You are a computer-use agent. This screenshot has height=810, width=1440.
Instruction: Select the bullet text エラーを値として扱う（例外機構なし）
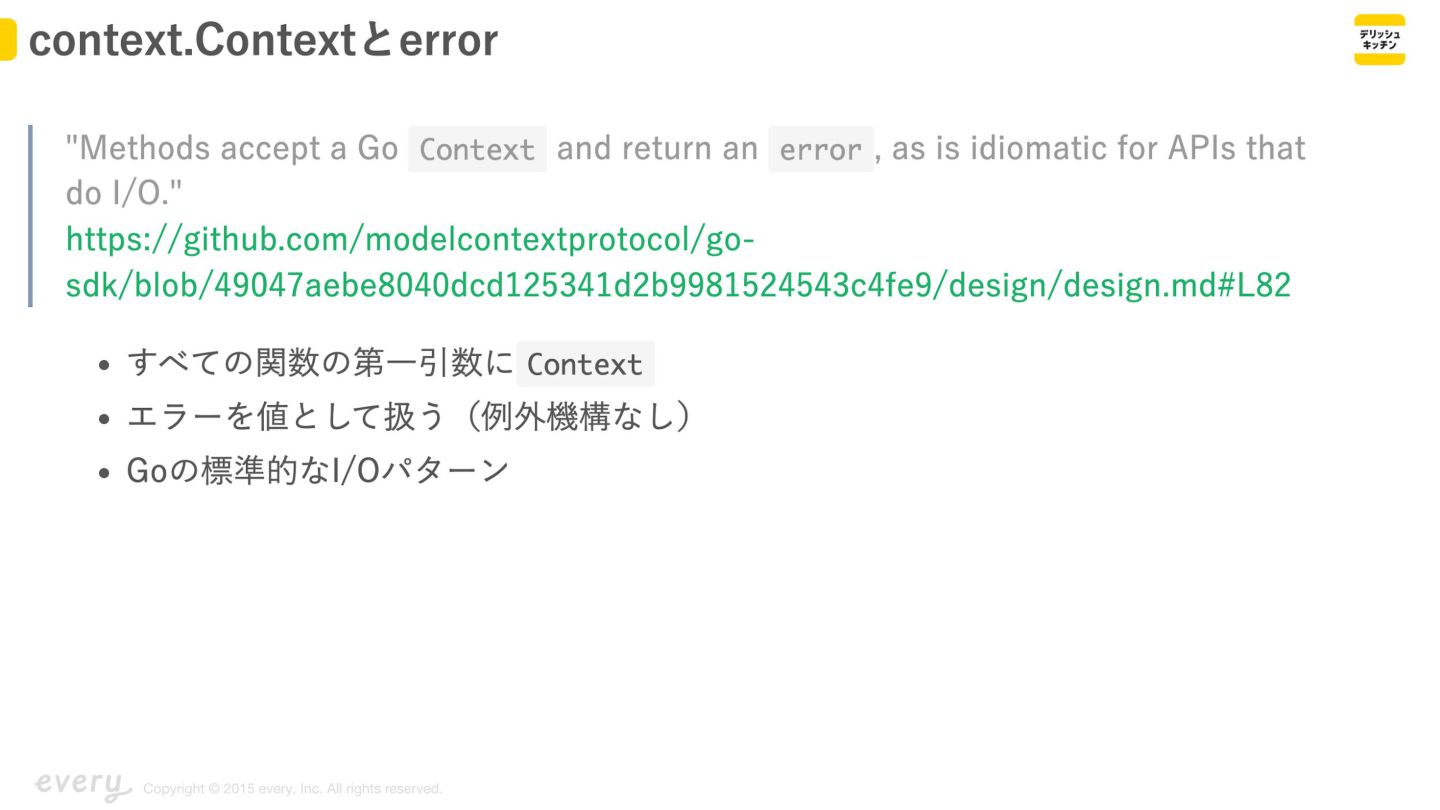(x=408, y=417)
